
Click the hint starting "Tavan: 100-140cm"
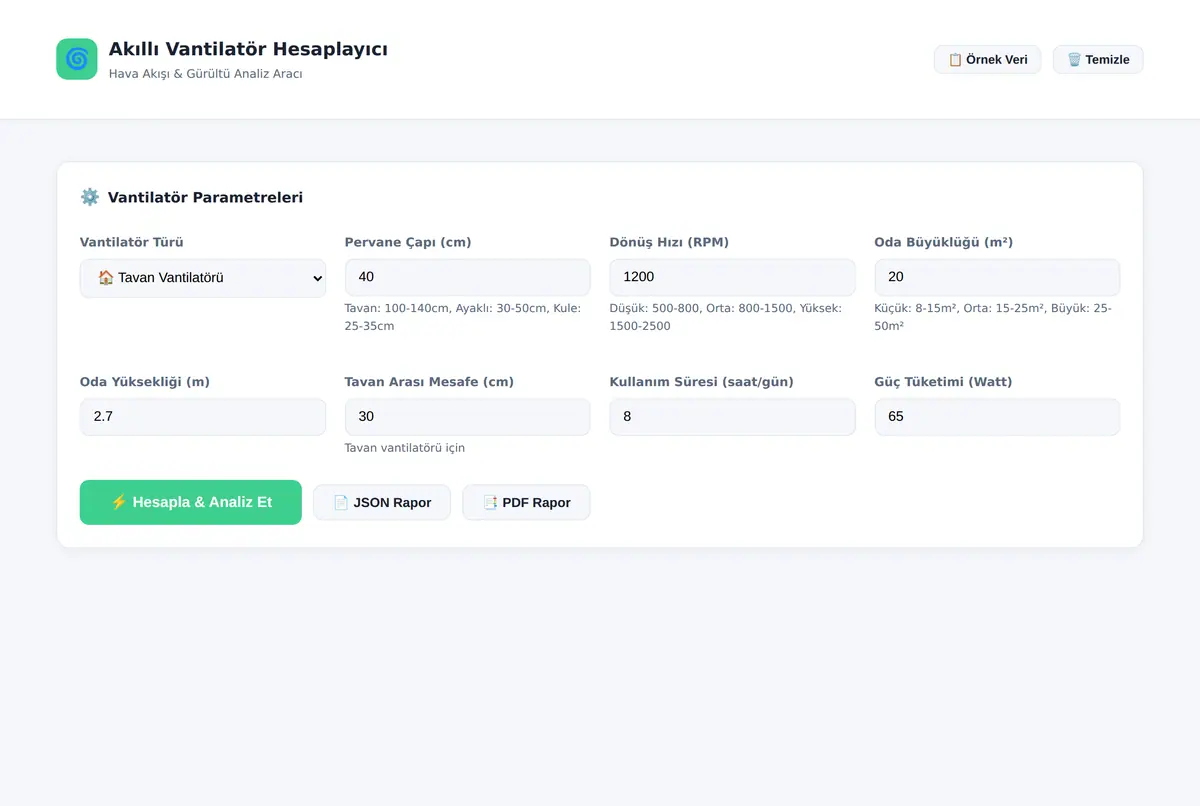pyautogui.click(x=463, y=317)
